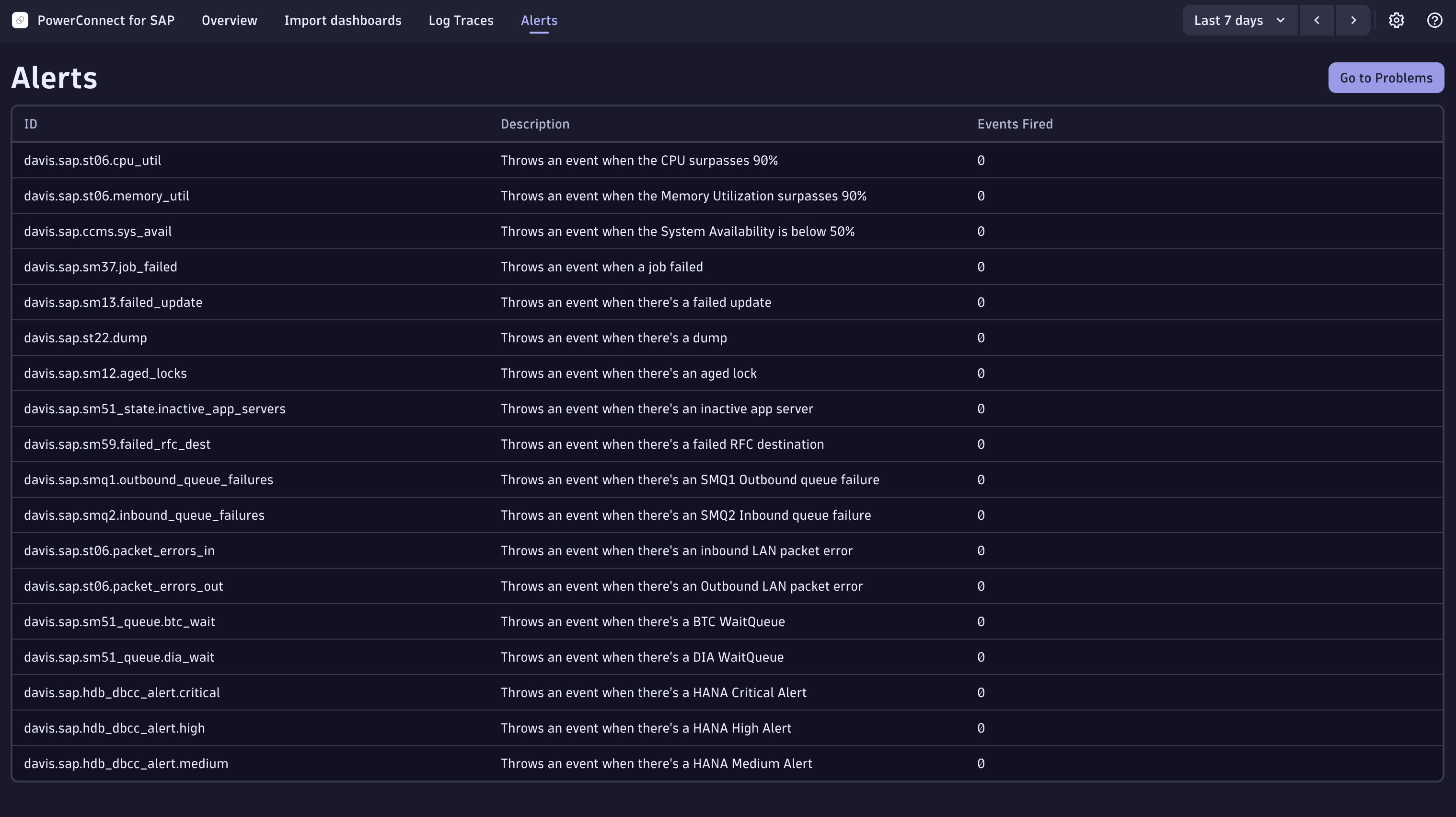Click the Go to Problems button

1386,78
